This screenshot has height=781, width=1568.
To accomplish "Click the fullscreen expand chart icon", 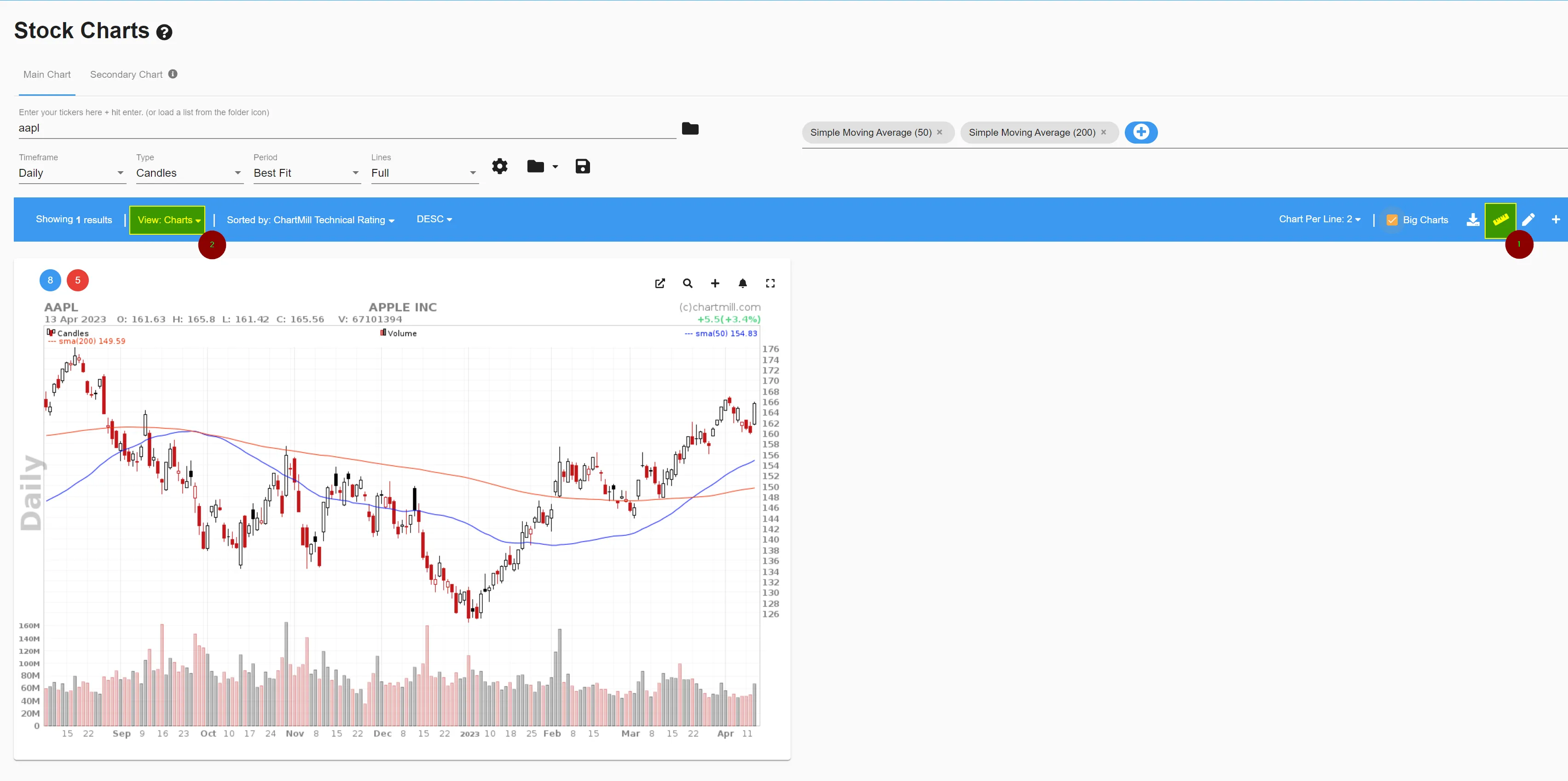I will 771,284.
